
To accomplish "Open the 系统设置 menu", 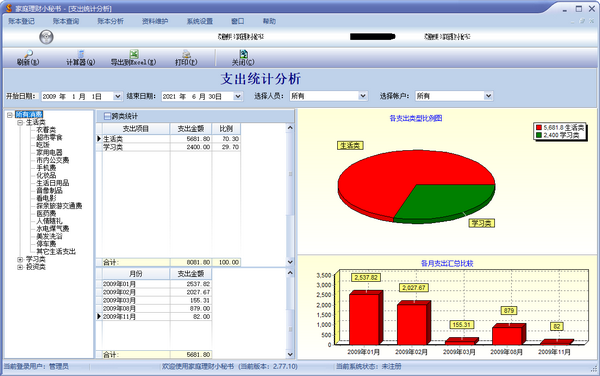I will 200,21.
